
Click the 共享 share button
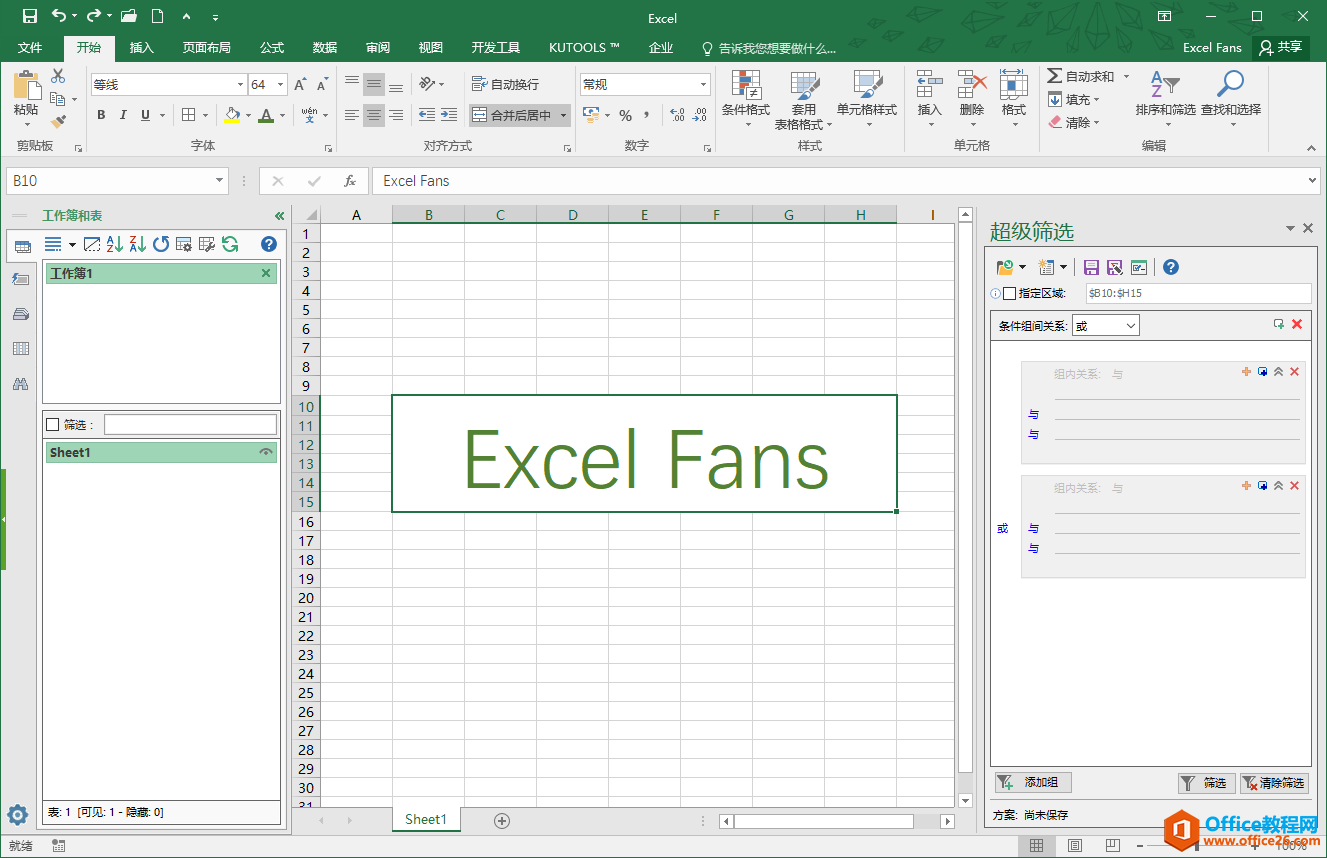click(1282, 47)
